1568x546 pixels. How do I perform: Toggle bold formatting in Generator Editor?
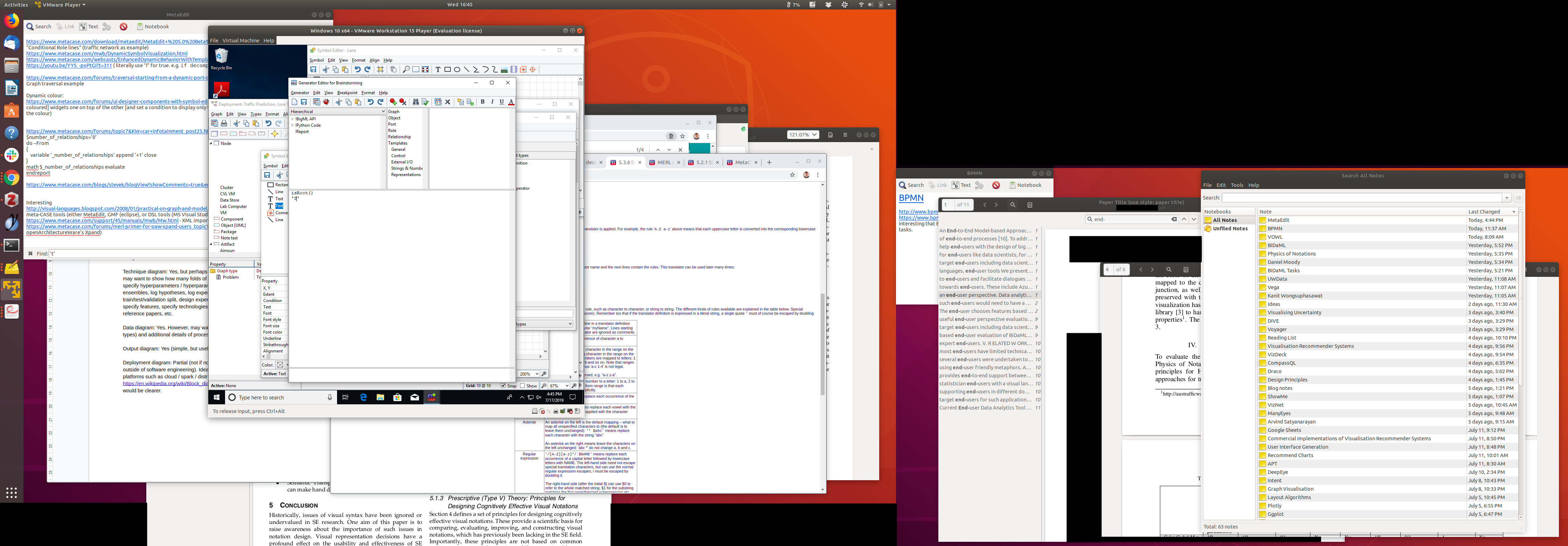[483, 102]
